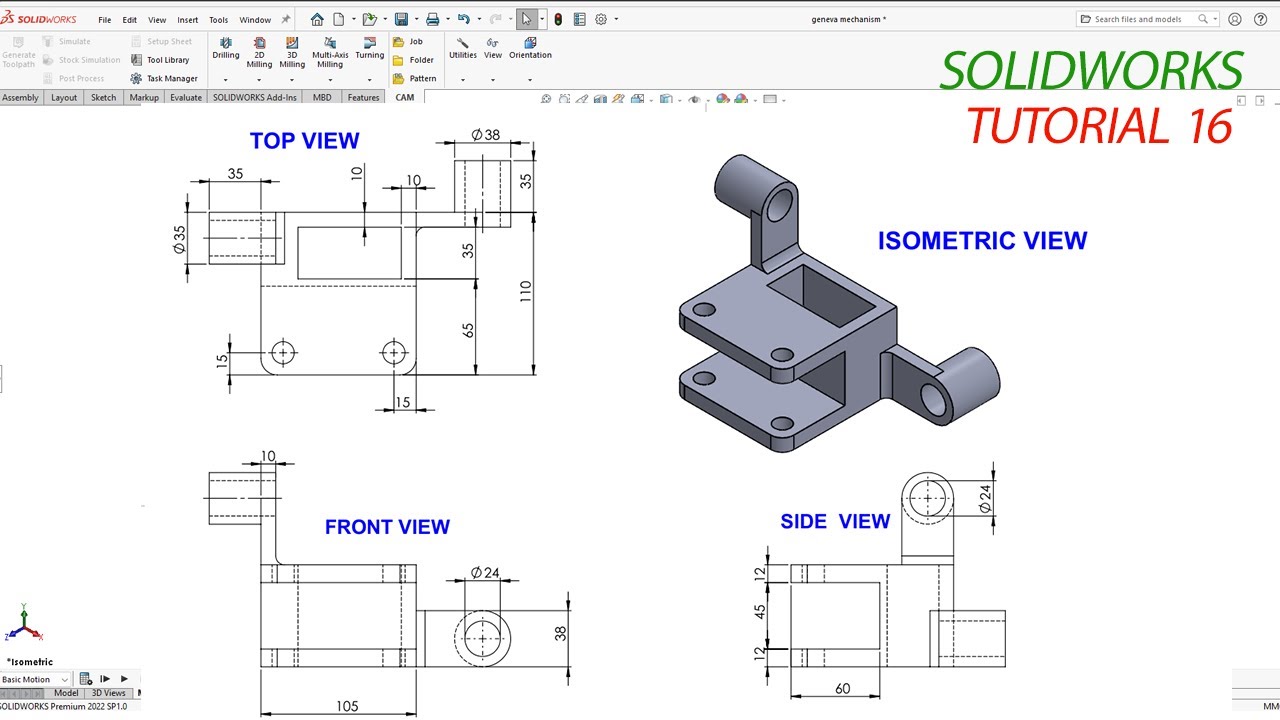This screenshot has height=720, width=1280.
Task: Expand the Utilities dropdown arrow
Action: (x=463, y=80)
